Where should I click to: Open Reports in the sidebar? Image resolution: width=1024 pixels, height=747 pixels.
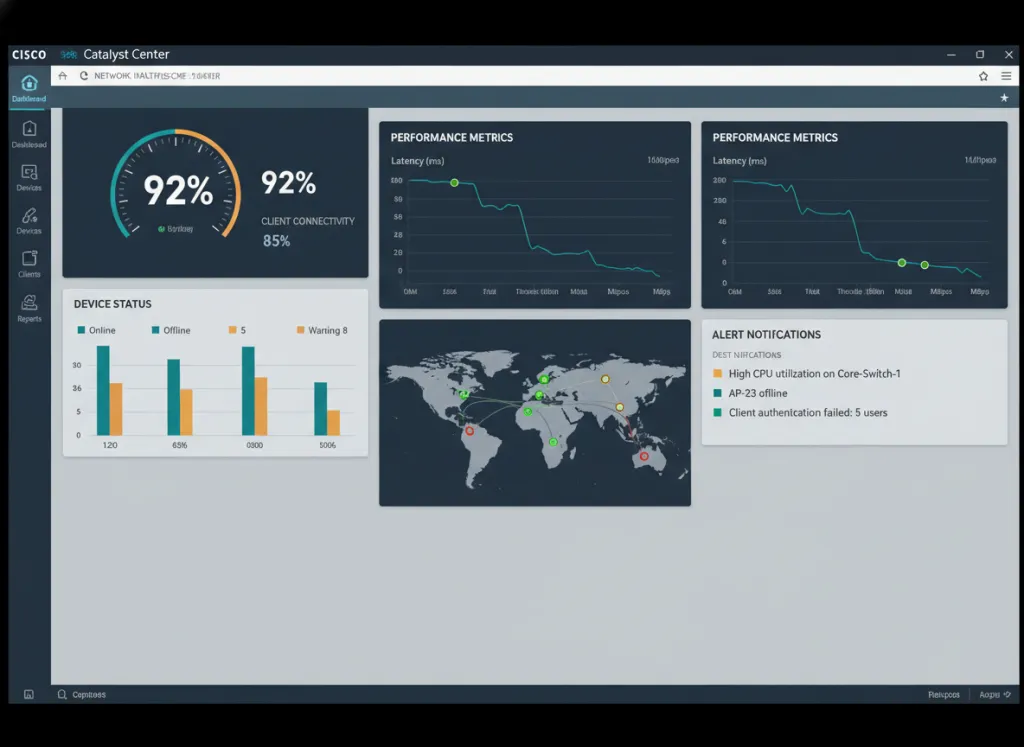[x=29, y=308]
